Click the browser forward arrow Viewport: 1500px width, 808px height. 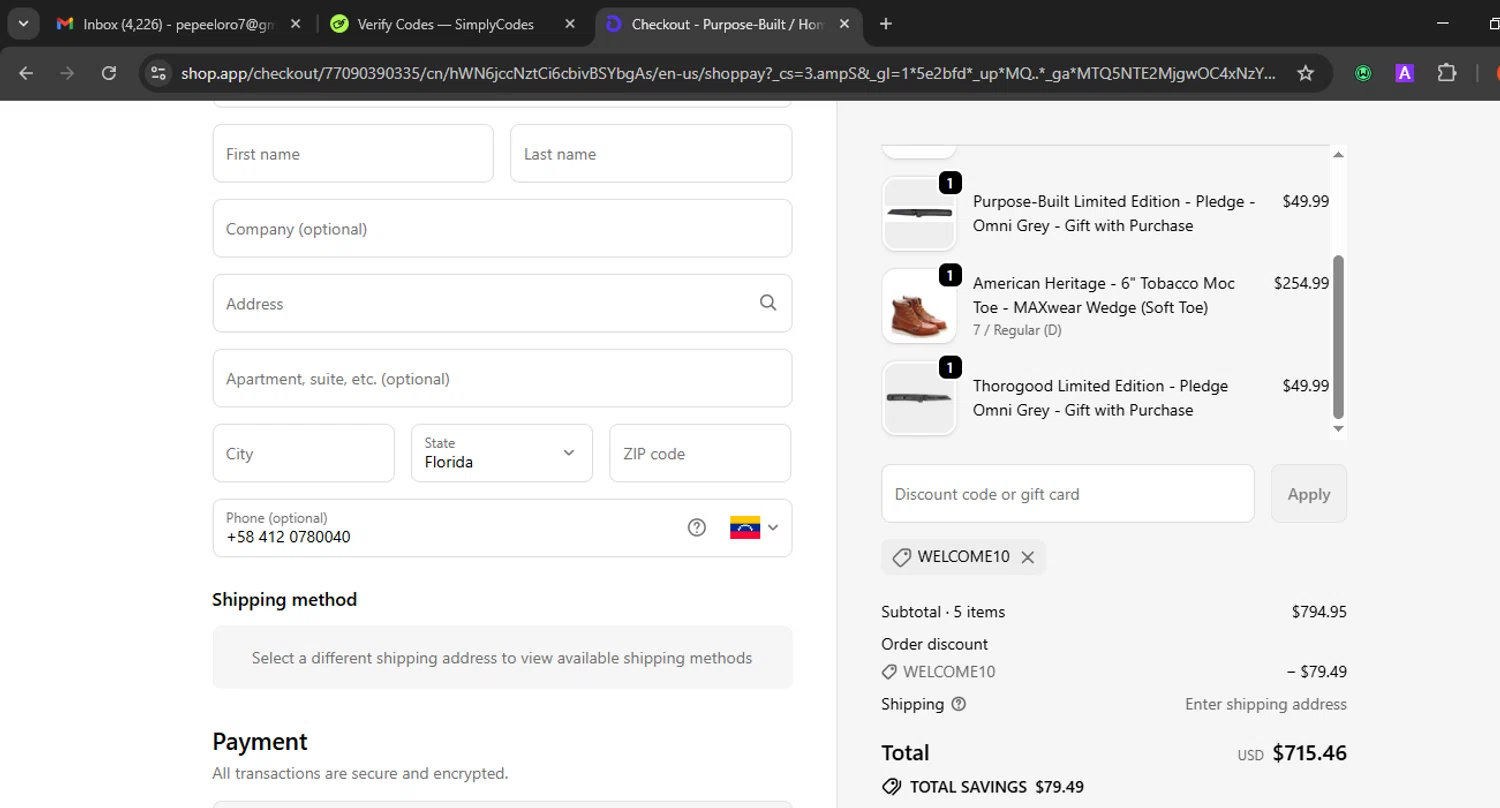[67, 73]
